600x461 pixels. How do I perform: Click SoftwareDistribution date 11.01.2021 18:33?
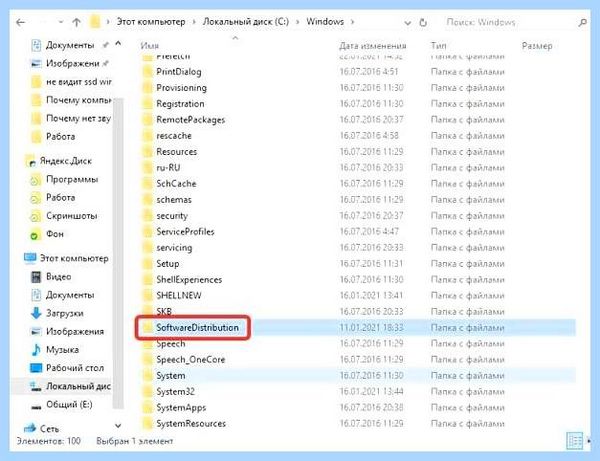[x=371, y=328]
